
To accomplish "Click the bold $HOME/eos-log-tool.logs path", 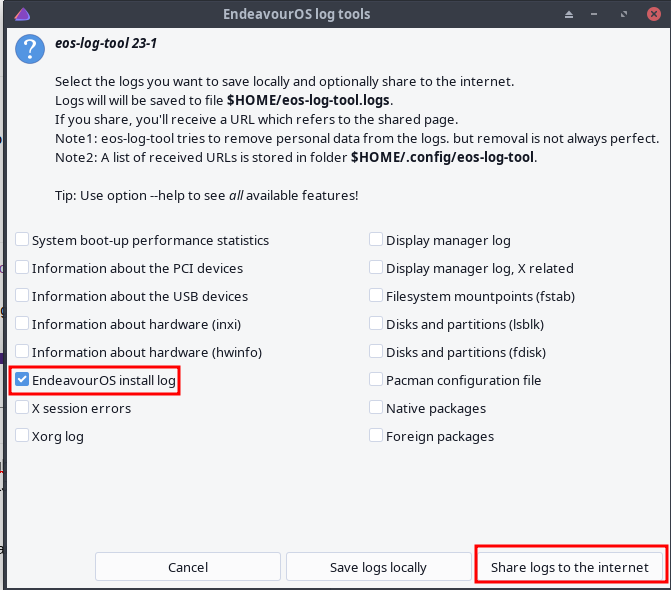I will [308, 100].
